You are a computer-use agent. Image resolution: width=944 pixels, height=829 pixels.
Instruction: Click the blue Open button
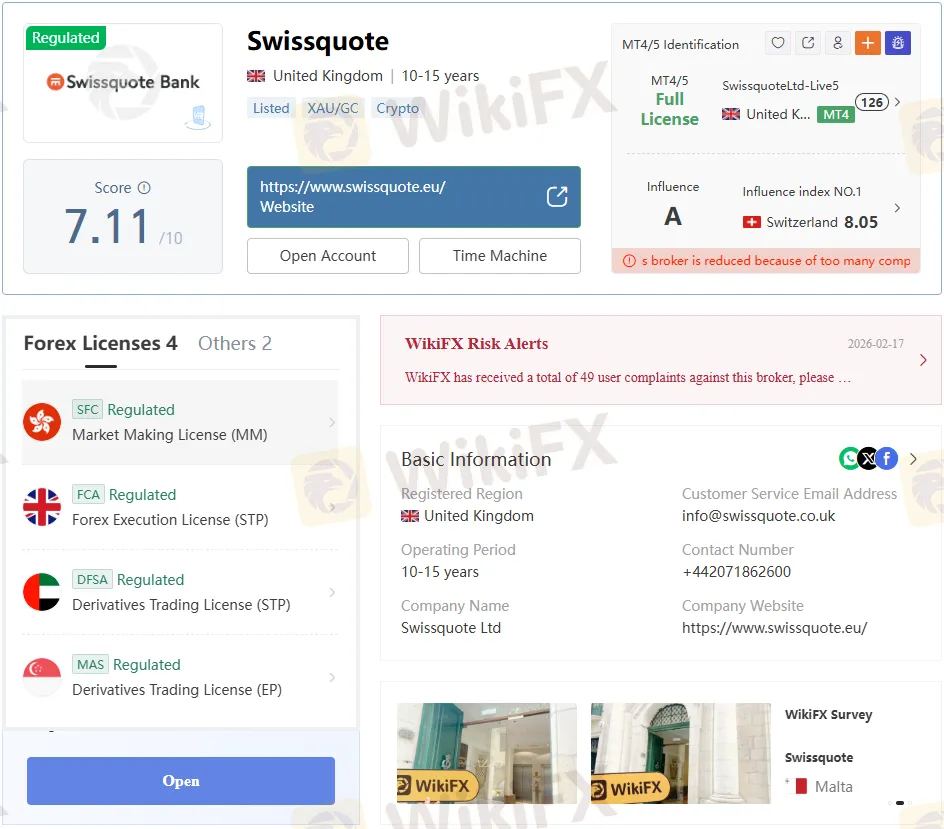[181, 781]
